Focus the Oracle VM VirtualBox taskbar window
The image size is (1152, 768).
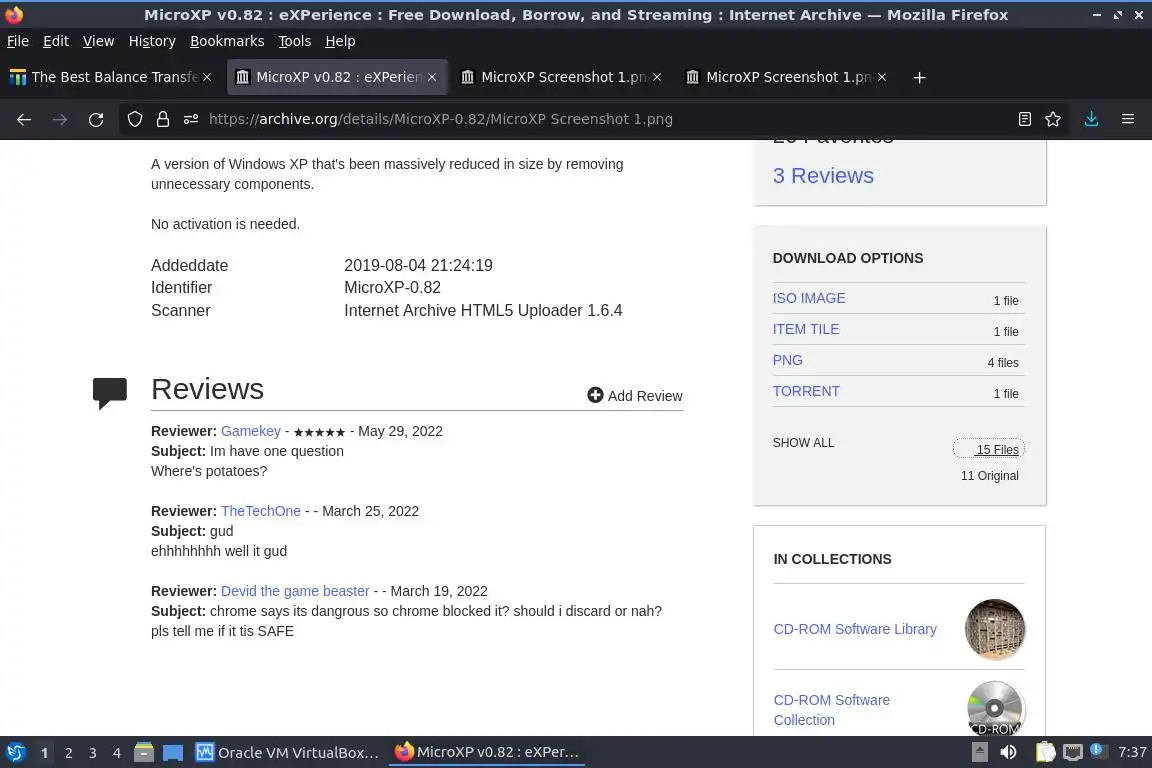[287, 753]
